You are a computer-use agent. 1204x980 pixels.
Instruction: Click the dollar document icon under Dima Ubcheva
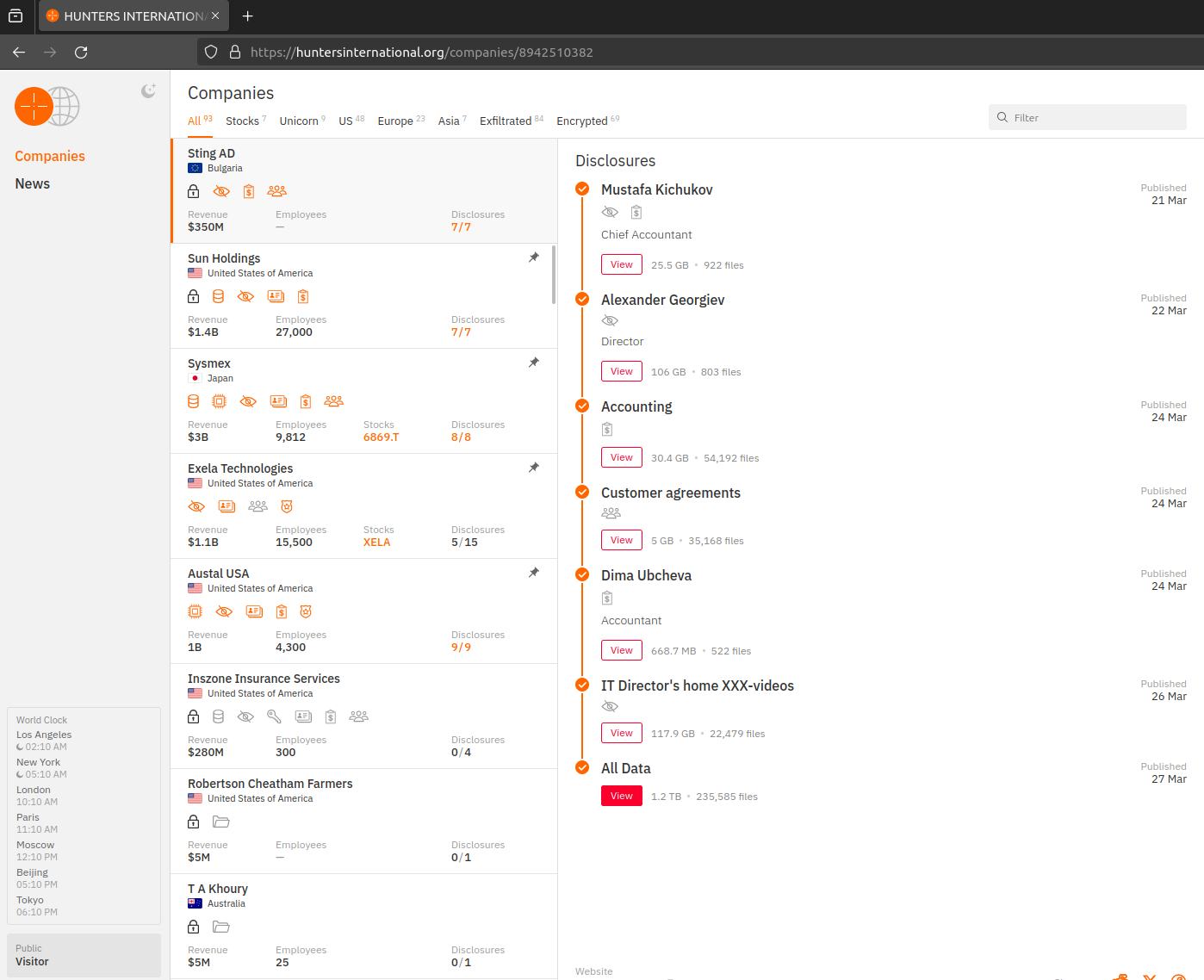607,598
